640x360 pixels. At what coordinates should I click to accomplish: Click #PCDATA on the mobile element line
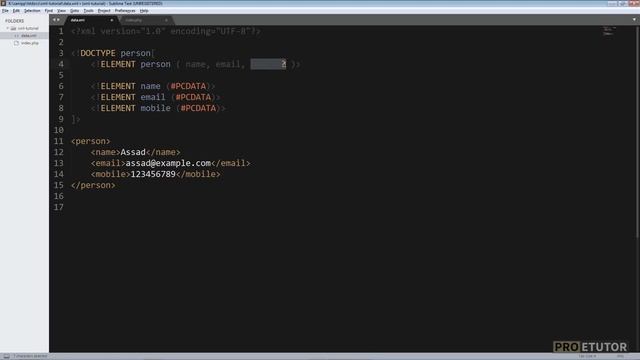[x=198, y=108]
